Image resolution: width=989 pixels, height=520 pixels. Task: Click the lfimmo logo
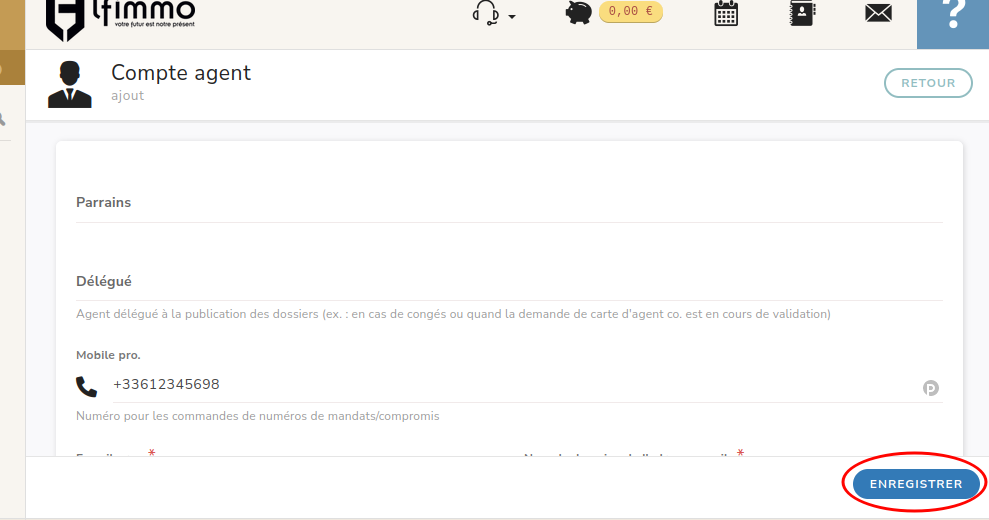[x=120, y=17]
